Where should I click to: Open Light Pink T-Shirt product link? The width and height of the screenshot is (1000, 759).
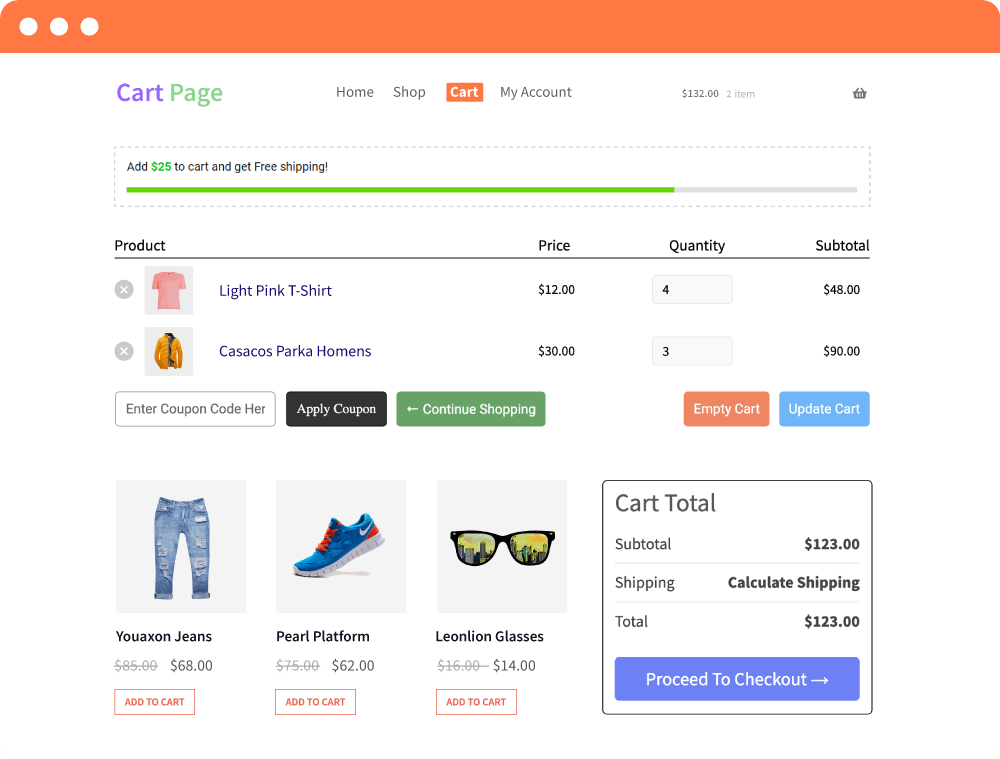[x=276, y=290]
